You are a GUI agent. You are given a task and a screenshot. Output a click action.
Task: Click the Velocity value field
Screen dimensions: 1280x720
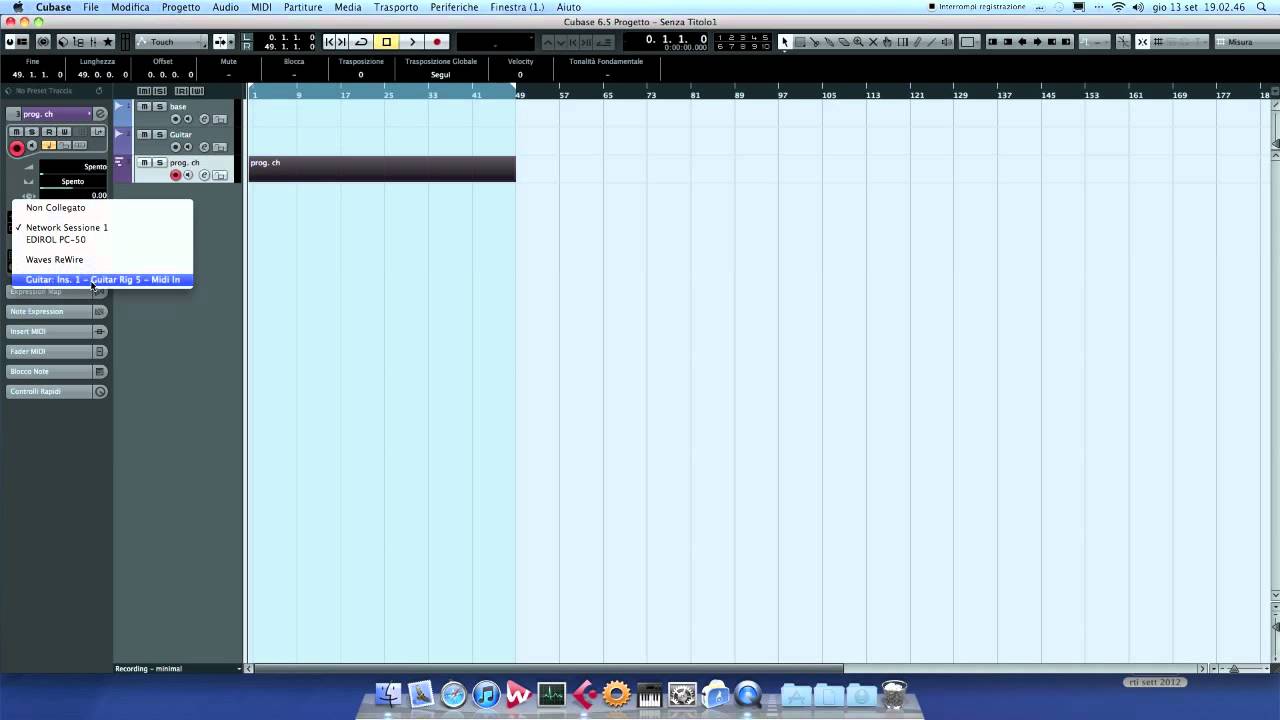tap(520, 75)
